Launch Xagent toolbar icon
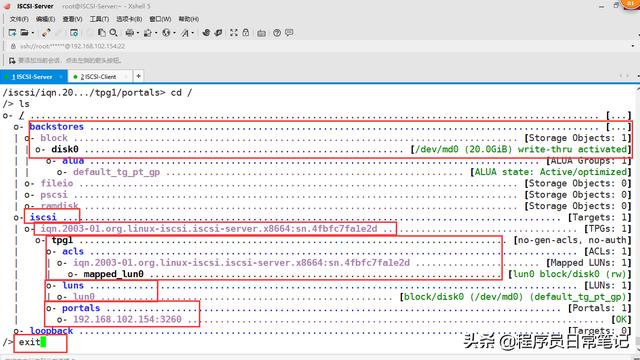This screenshot has height=360, width=640. tap(218, 33)
